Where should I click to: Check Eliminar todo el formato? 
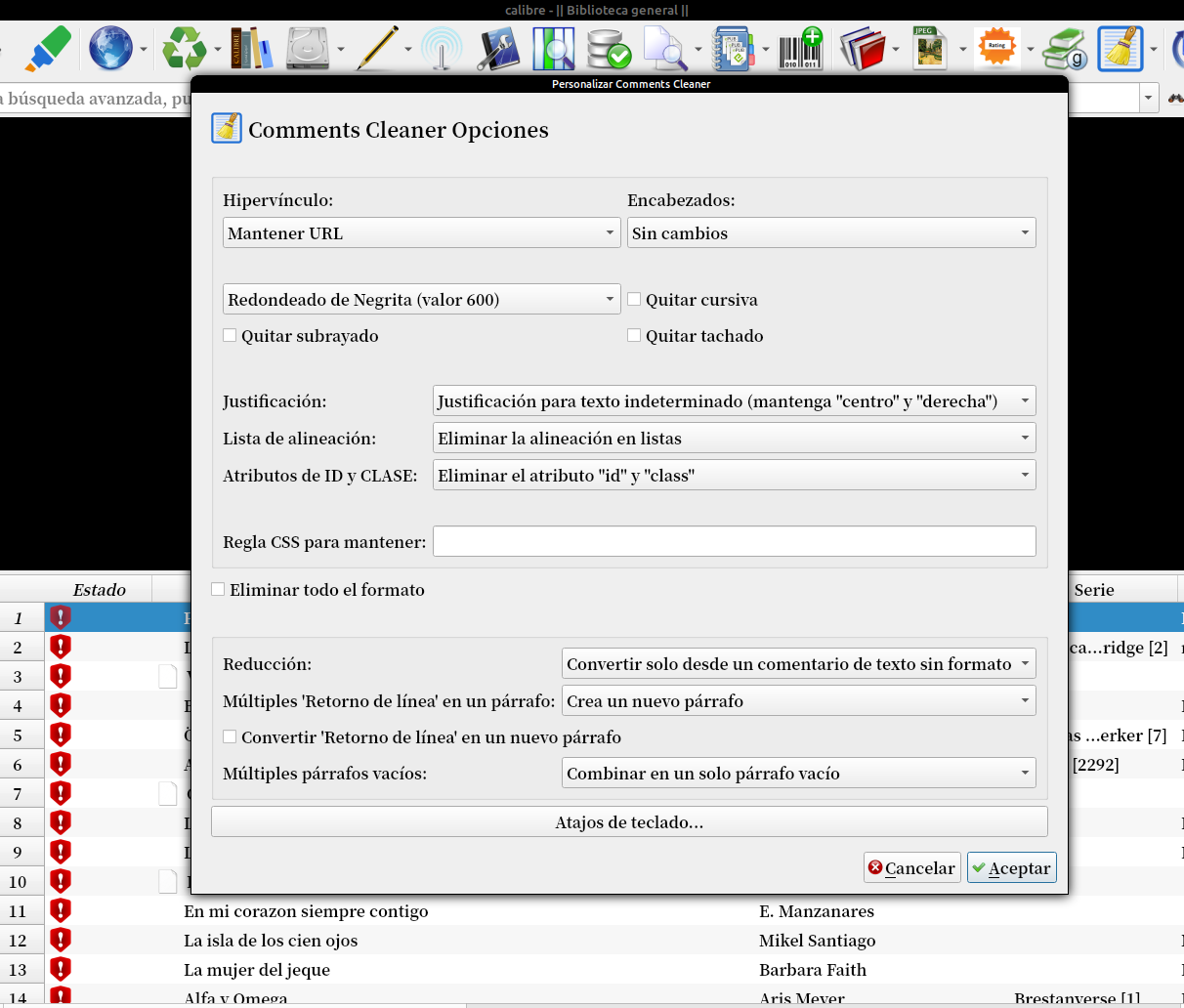[218, 589]
